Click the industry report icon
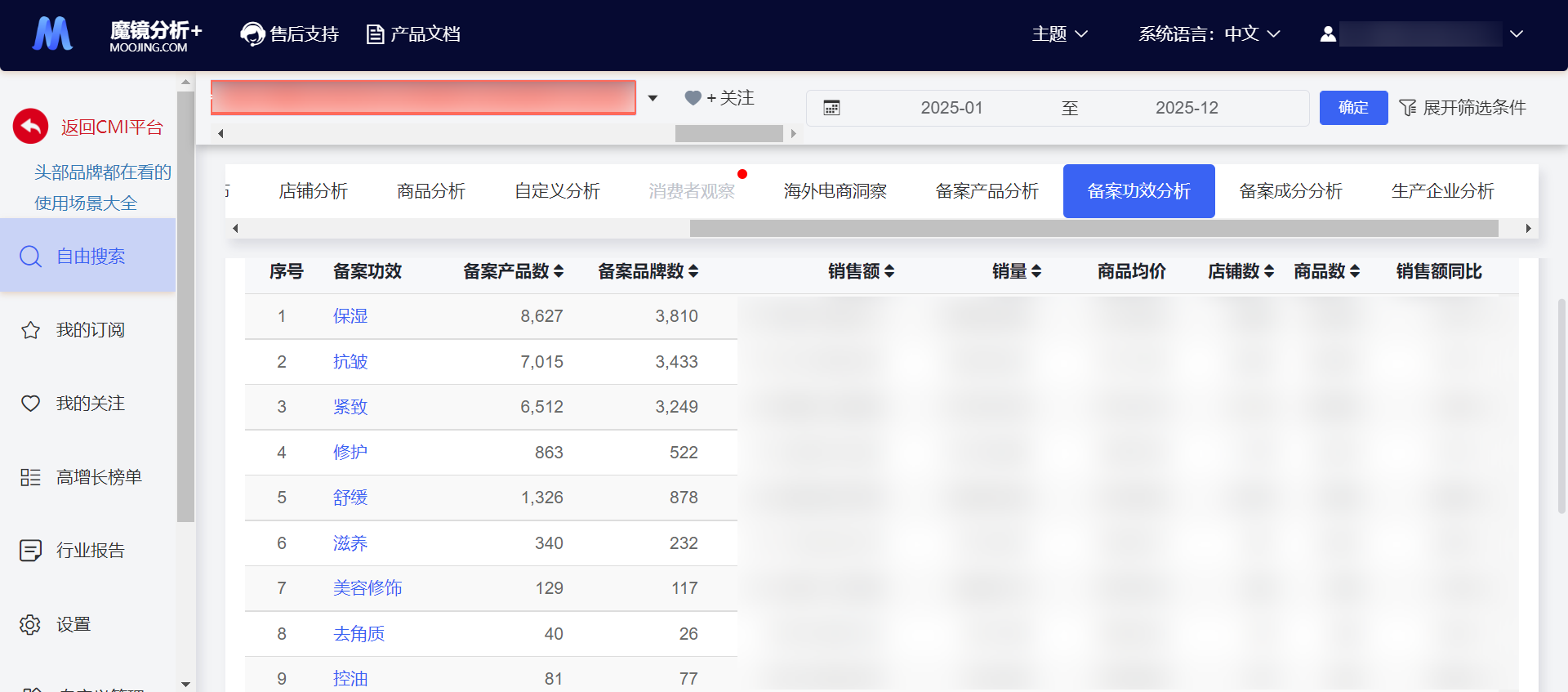This screenshot has height=692, width=1568. (30, 551)
